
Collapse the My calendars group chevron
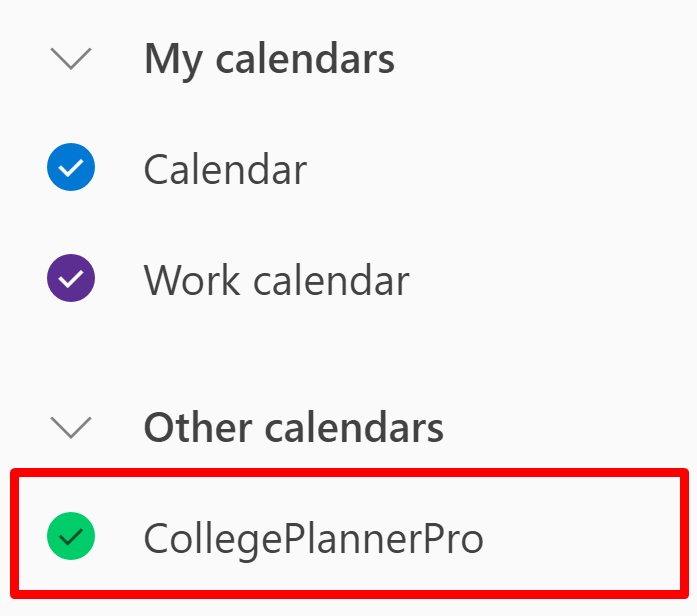71,59
